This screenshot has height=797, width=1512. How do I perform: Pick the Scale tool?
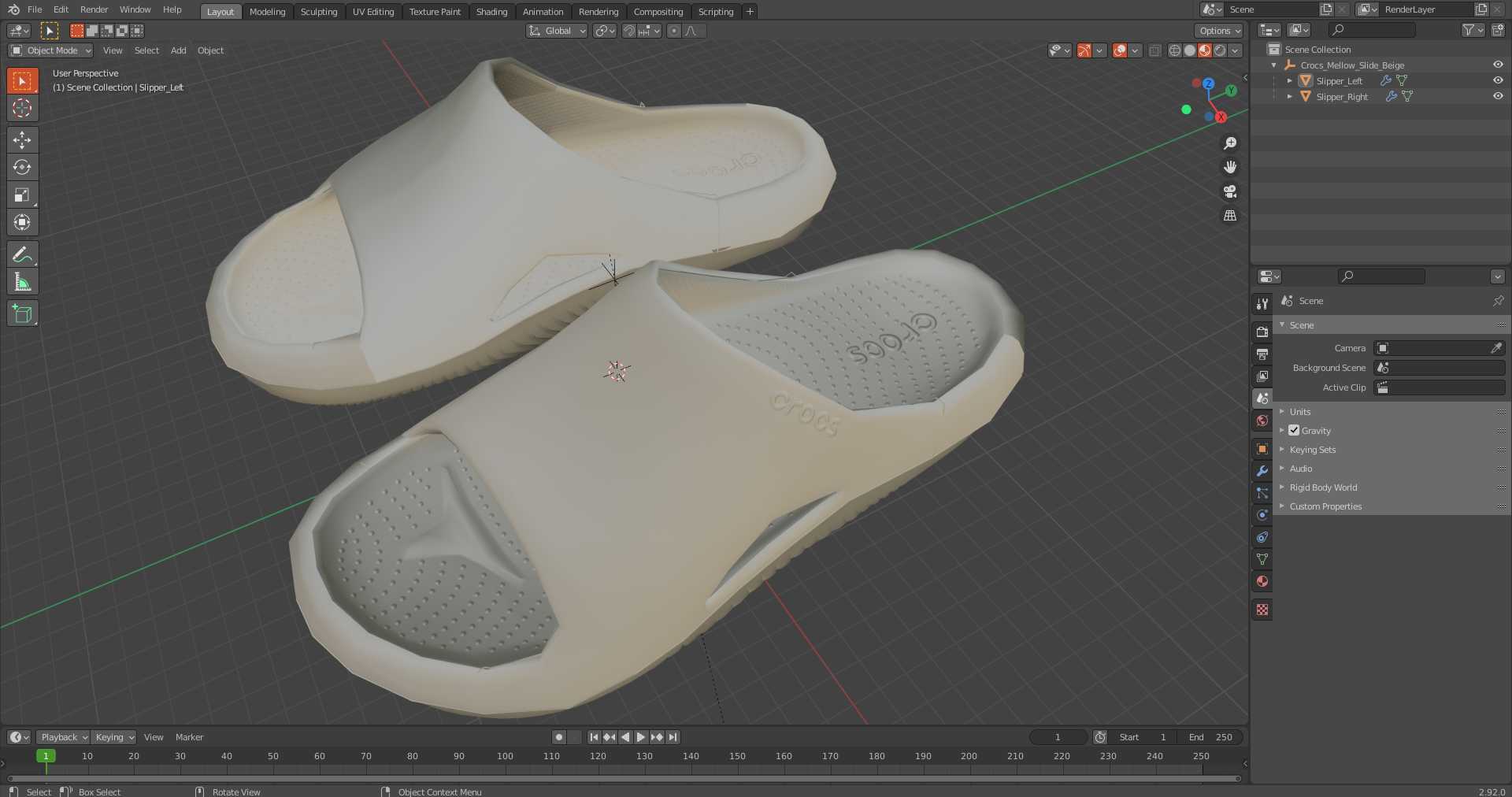click(x=22, y=195)
